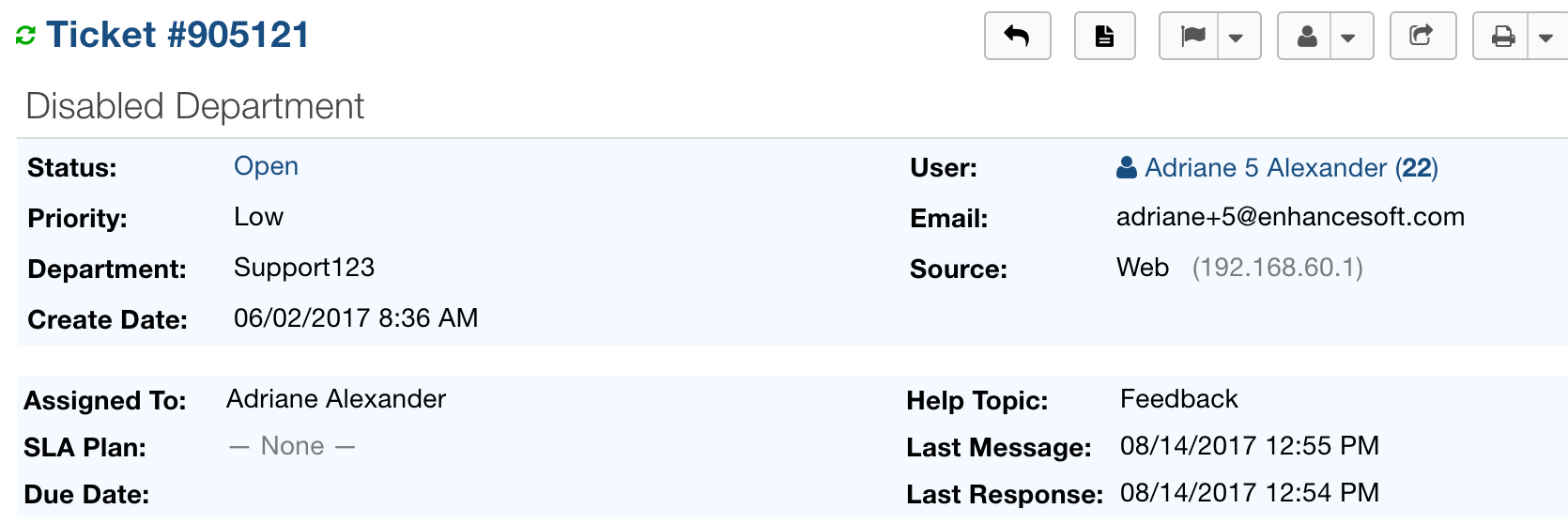Screen dimensions: 1568x524
Task: Click the reply arrow button
Action: [1017, 37]
